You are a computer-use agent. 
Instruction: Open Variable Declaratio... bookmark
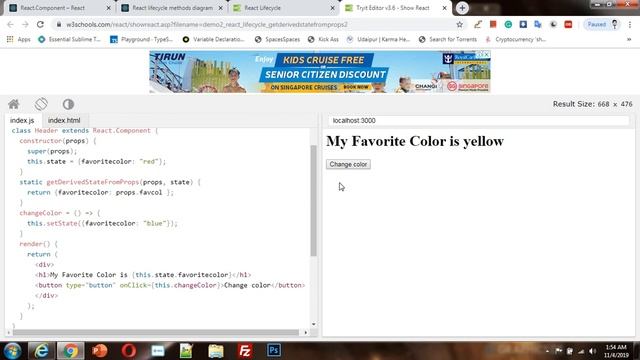[x=213, y=39]
